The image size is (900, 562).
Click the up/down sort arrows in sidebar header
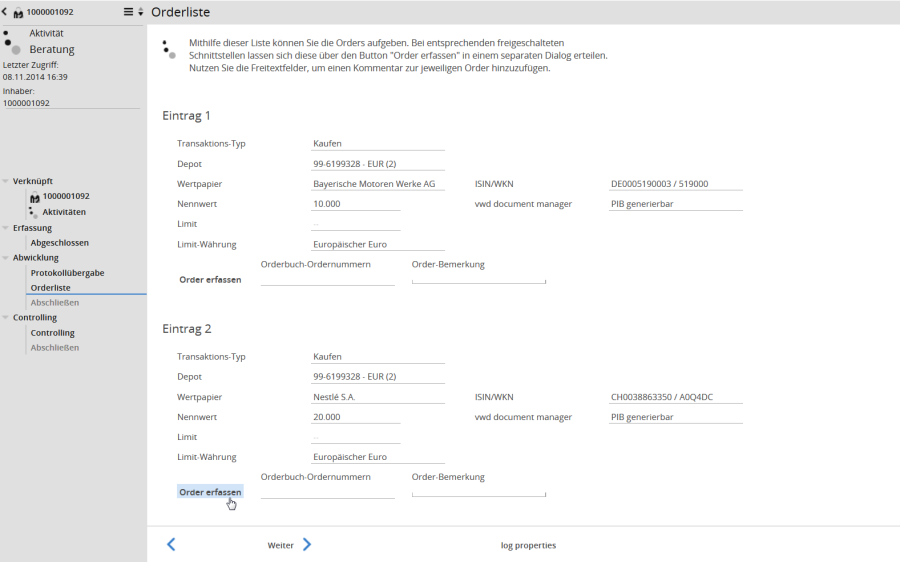[140, 12]
